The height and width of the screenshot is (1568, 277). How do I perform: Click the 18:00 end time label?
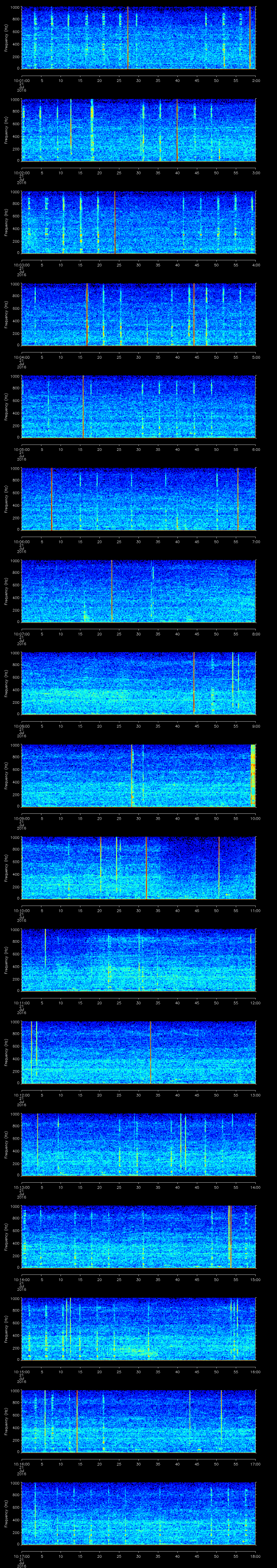(x=255, y=1556)
